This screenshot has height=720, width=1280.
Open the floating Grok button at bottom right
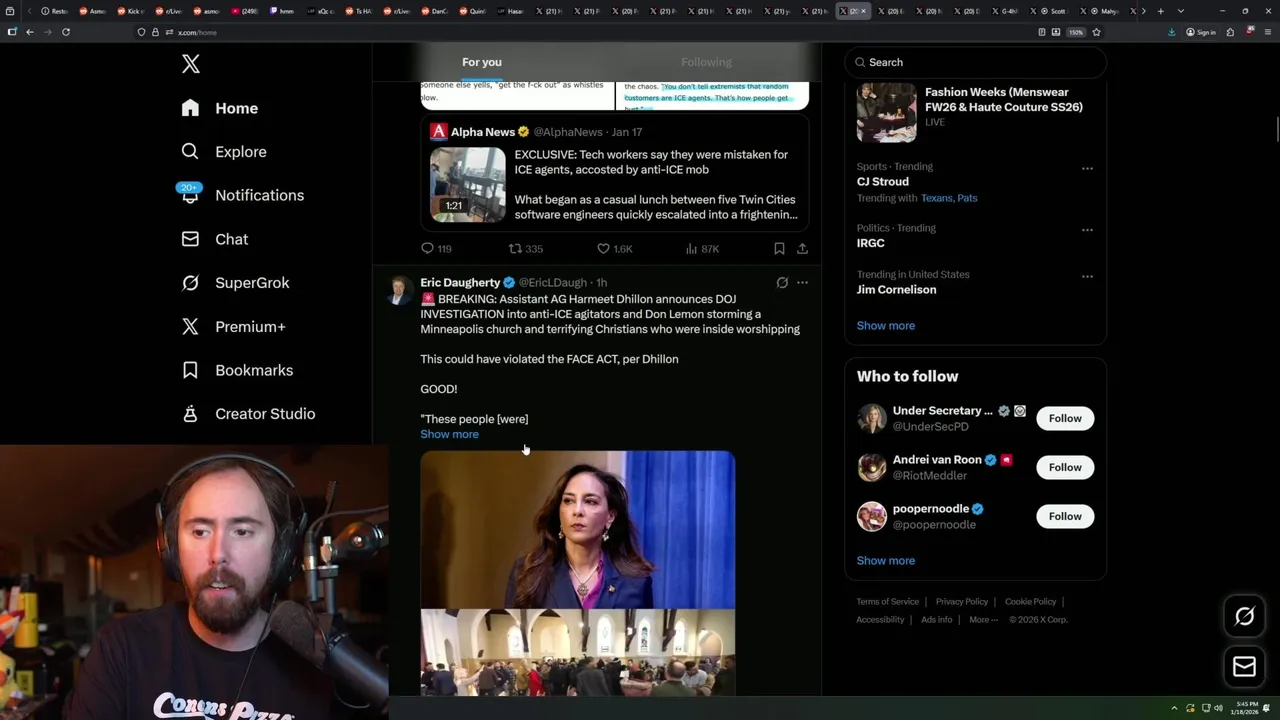1244,617
